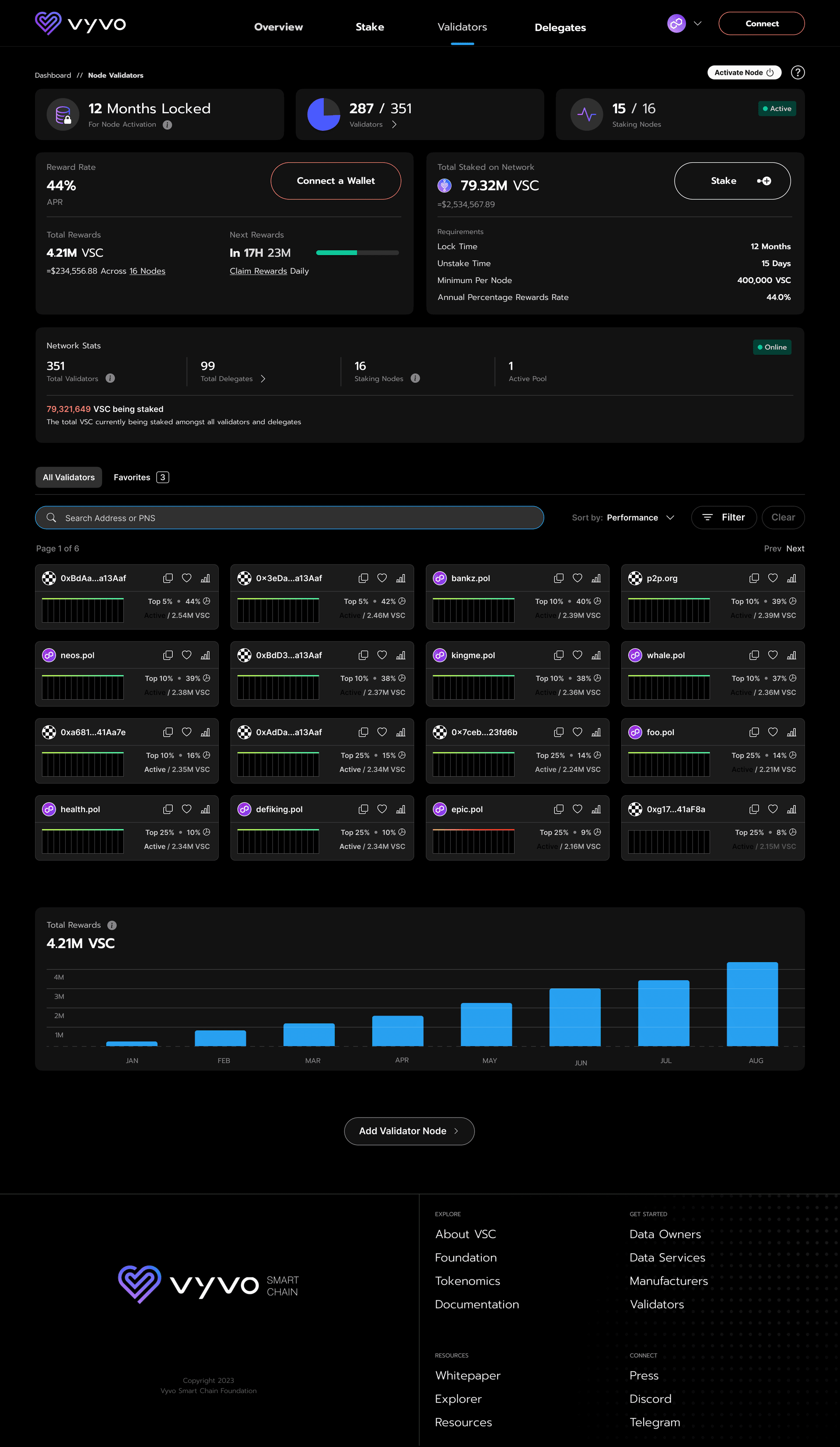Screen dimensions: 840x1447
Task: Click info icon next to Total Validators
Action: click(110, 378)
